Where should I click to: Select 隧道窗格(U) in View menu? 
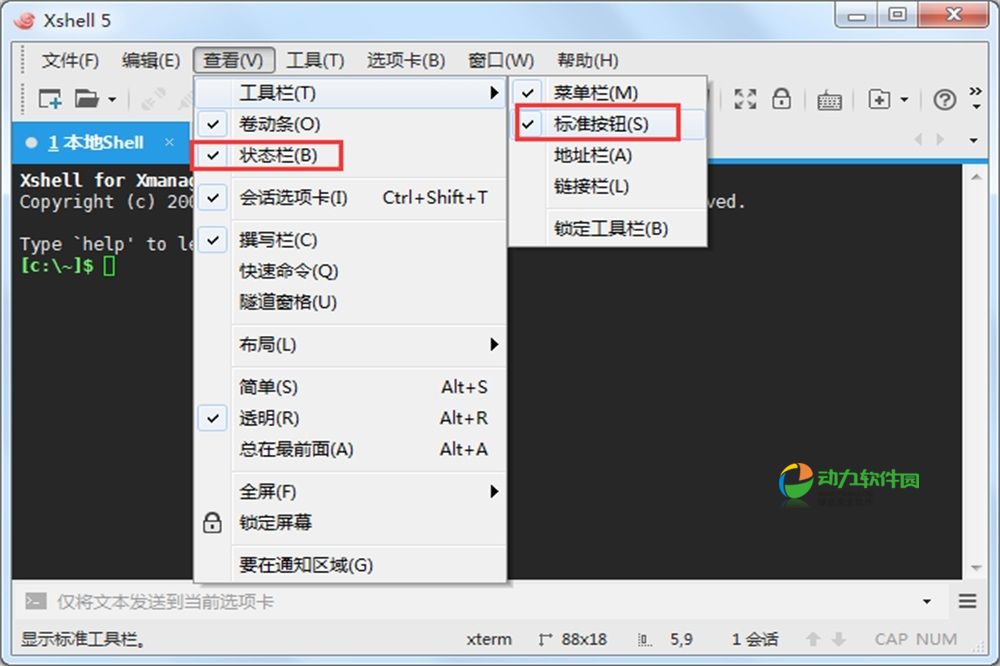[350, 302]
